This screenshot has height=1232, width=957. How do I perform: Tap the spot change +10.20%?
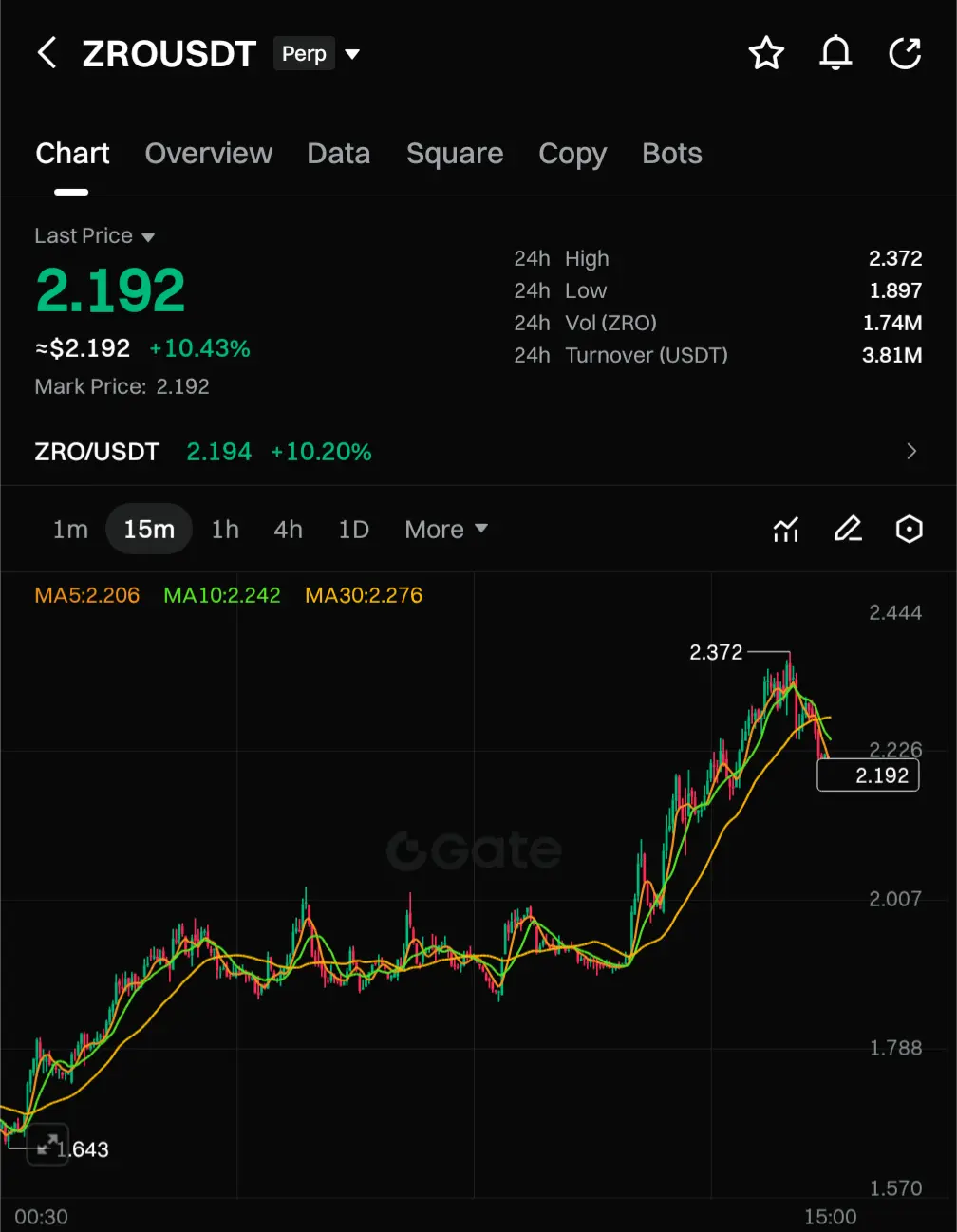(321, 452)
